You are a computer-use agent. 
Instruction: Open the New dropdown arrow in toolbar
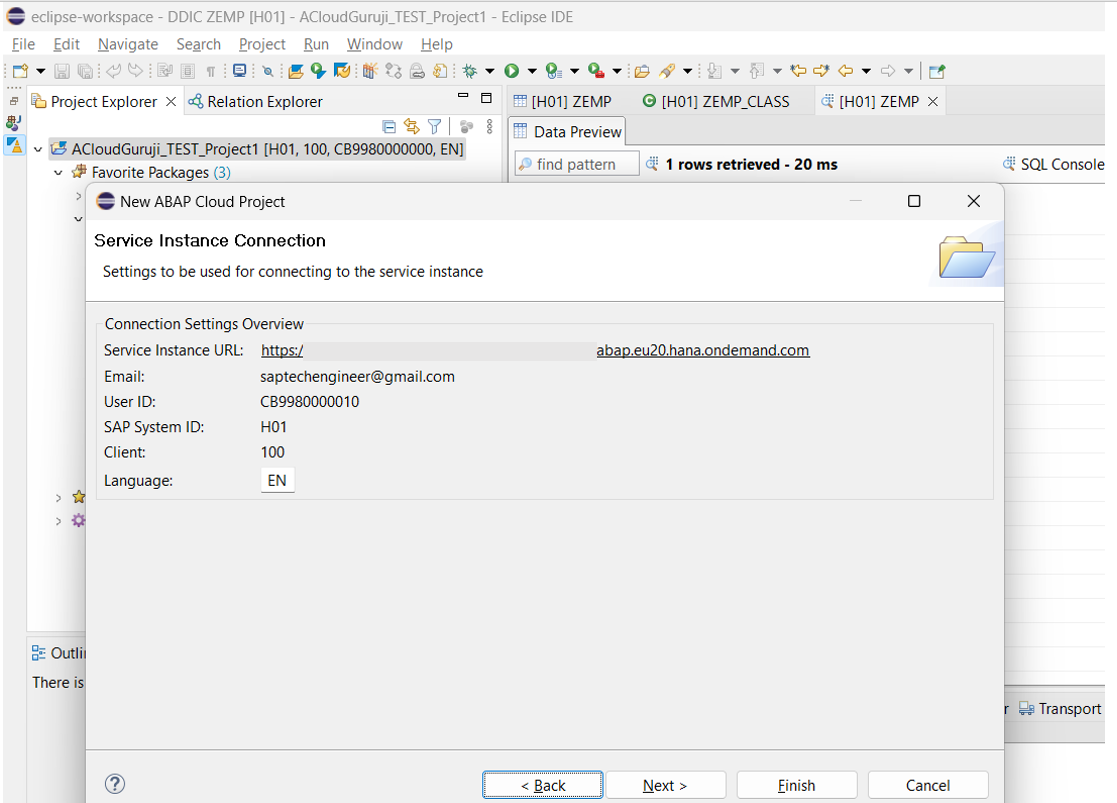[40, 71]
